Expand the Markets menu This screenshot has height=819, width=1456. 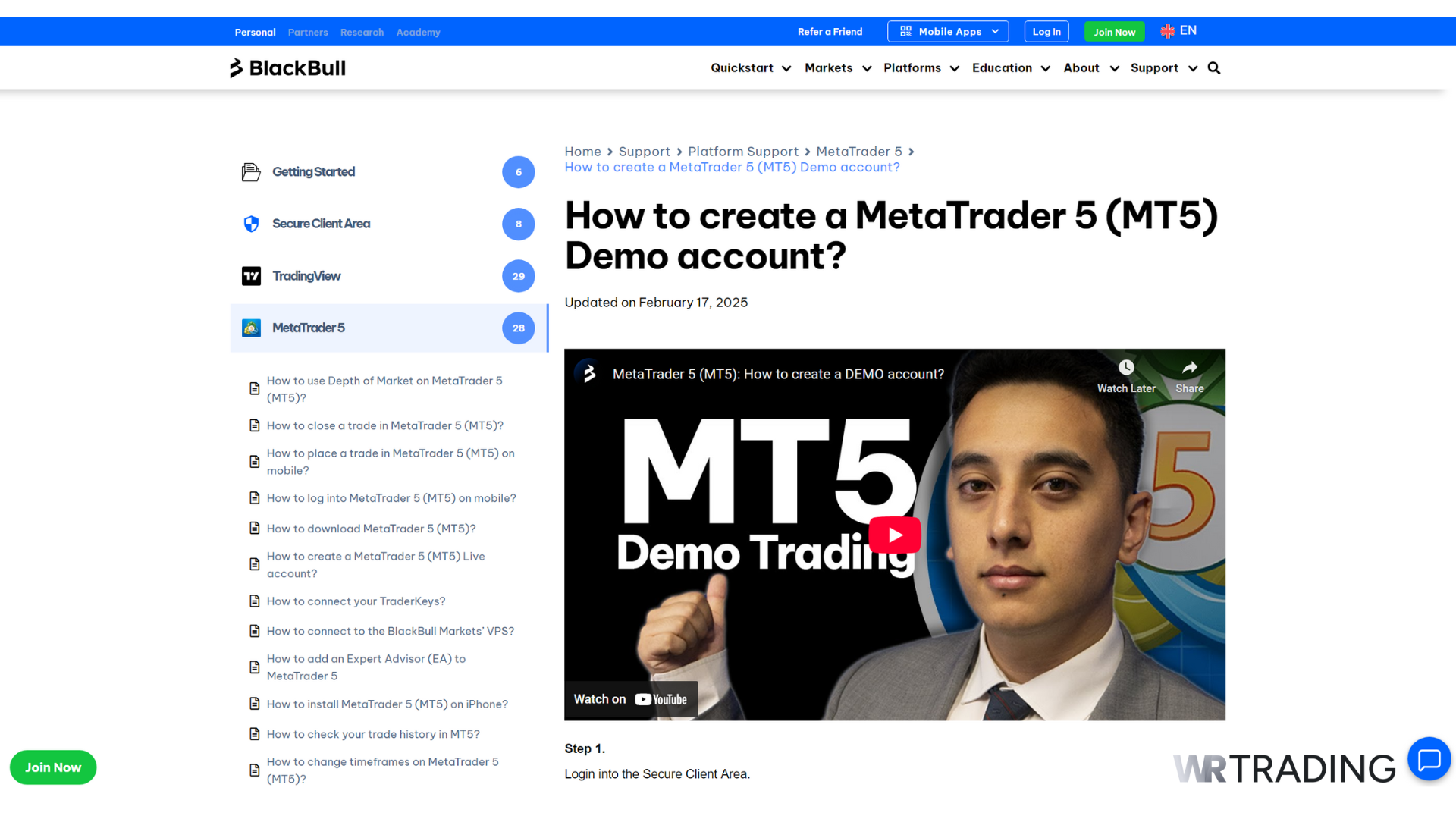click(x=838, y=68)
